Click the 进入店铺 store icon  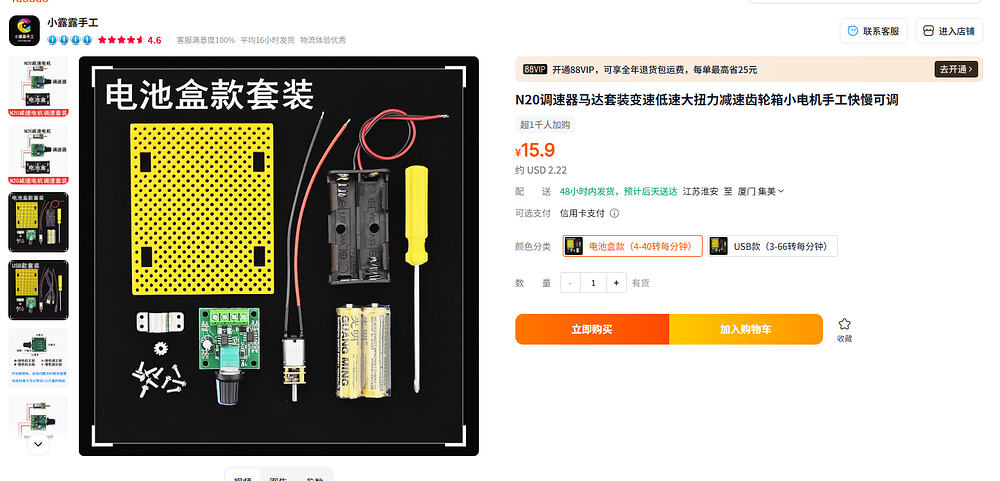929,31
